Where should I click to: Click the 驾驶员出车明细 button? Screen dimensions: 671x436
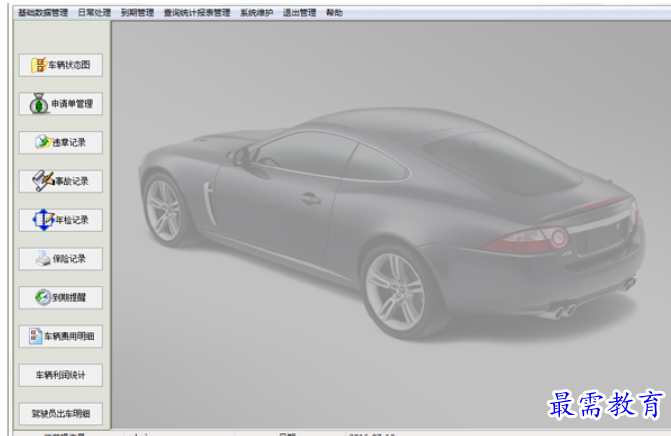tap(61, 414)
